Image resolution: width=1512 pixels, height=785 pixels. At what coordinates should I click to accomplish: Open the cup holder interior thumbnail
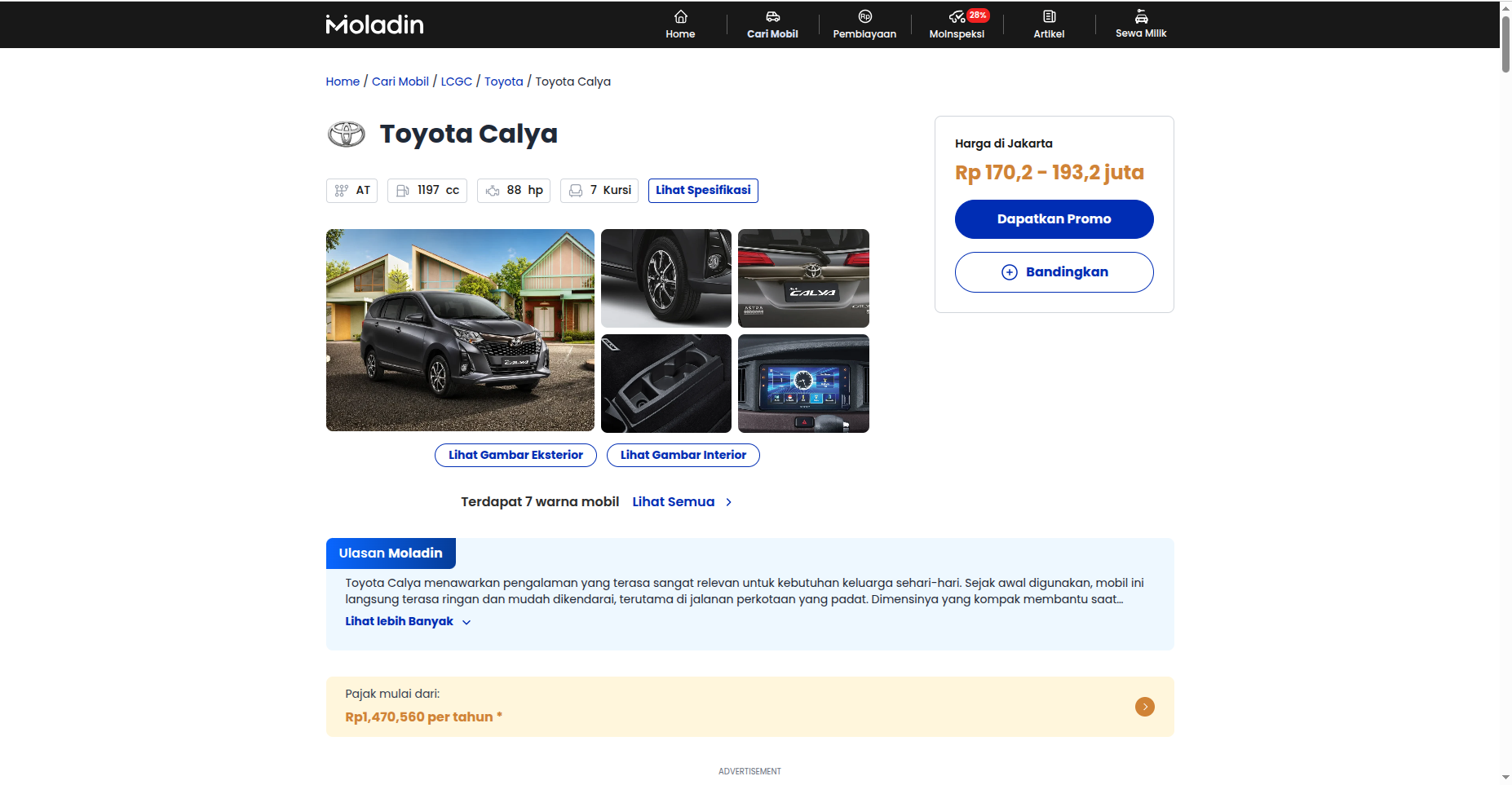pos(666,383)
